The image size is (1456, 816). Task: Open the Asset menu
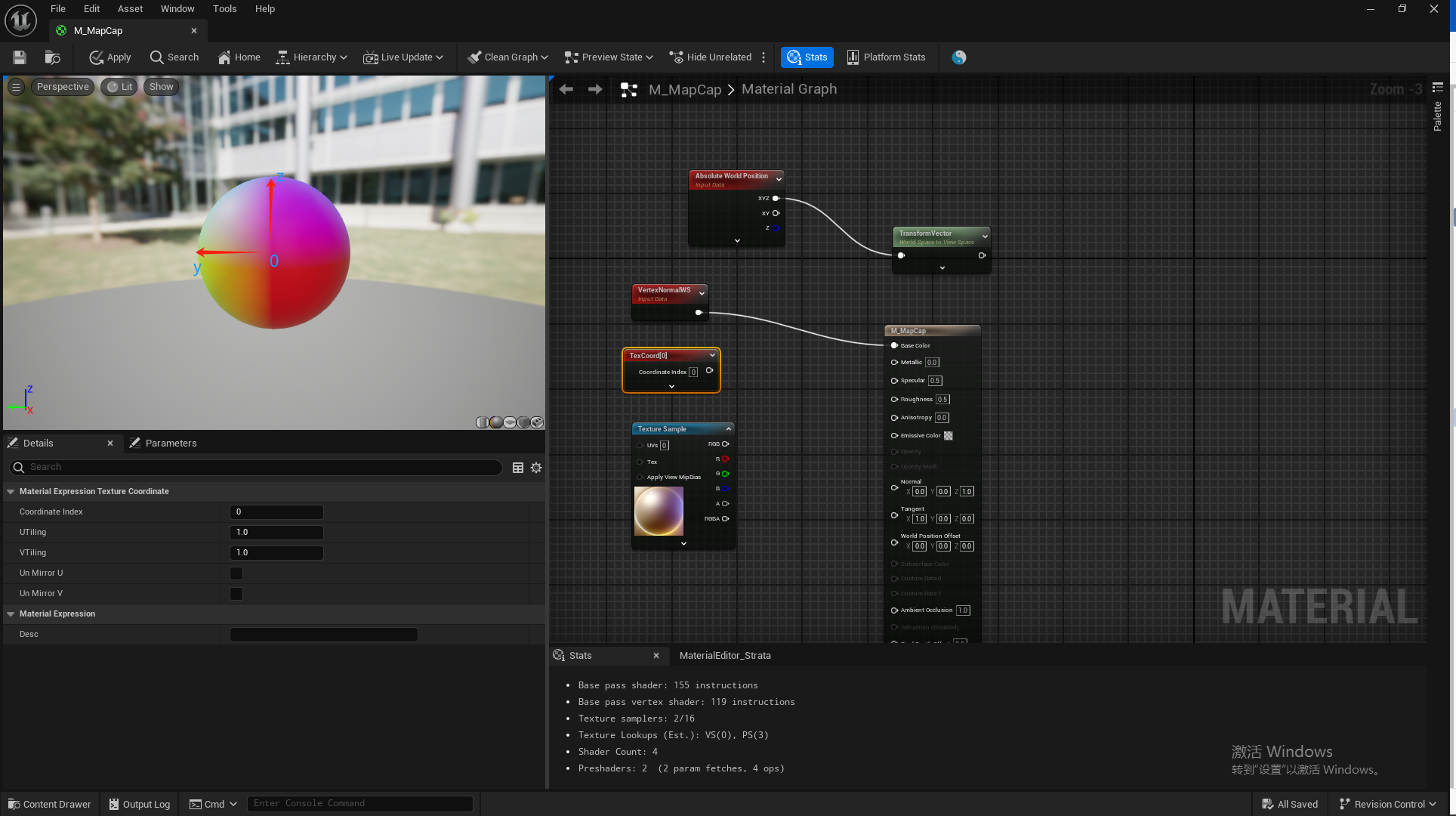pyautogui.click(x=130, y=9)
